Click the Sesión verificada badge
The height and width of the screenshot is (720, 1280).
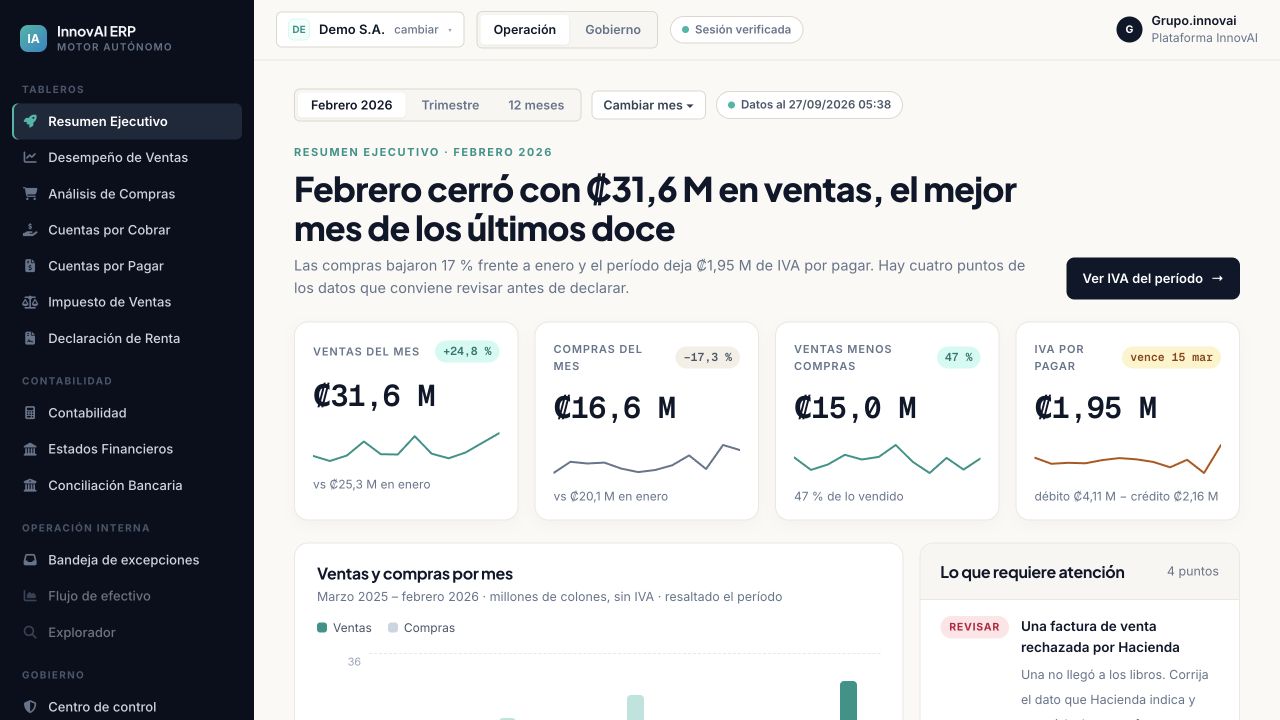(736, 30)
